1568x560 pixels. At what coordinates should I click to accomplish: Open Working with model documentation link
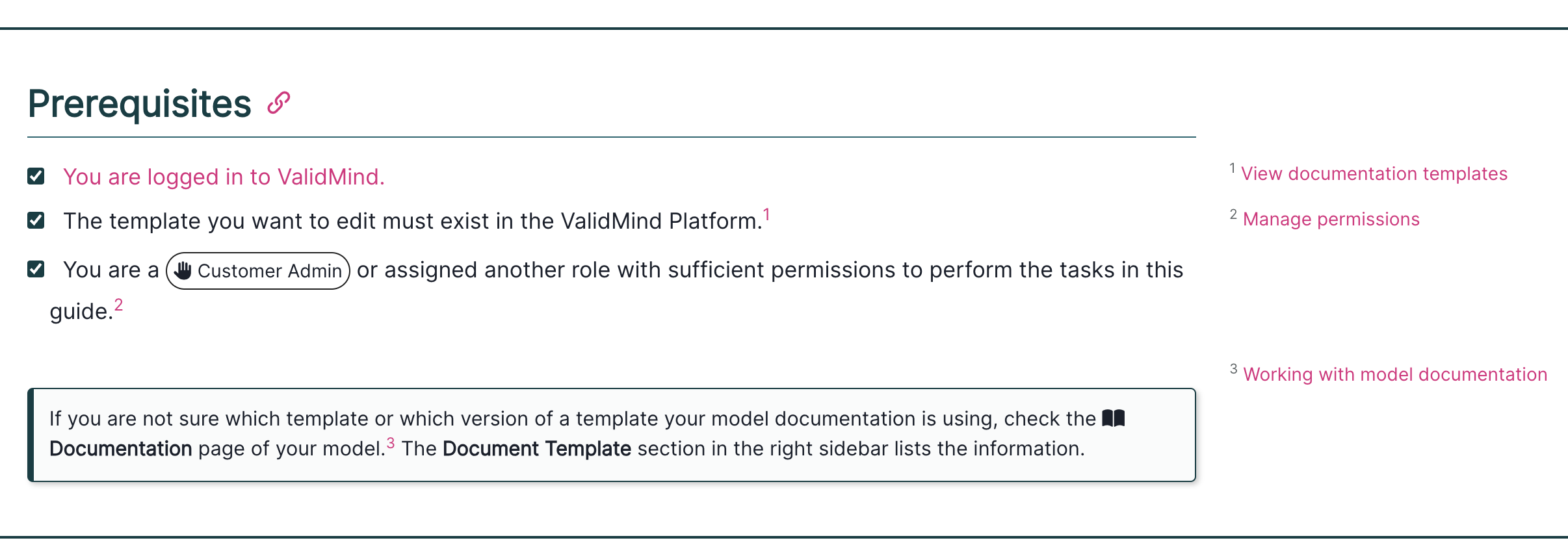click(x=1394, y=375)
